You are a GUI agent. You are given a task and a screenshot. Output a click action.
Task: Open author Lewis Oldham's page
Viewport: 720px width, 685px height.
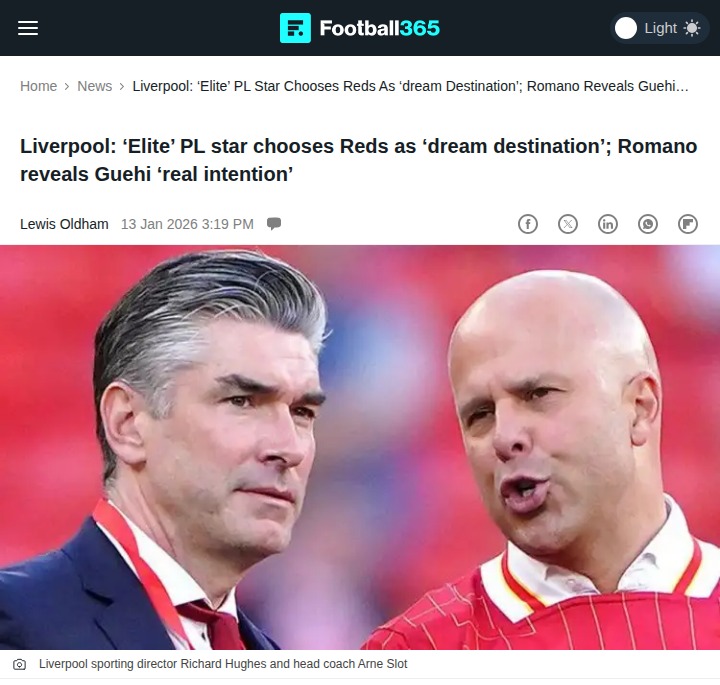click(x=64, y=224)
